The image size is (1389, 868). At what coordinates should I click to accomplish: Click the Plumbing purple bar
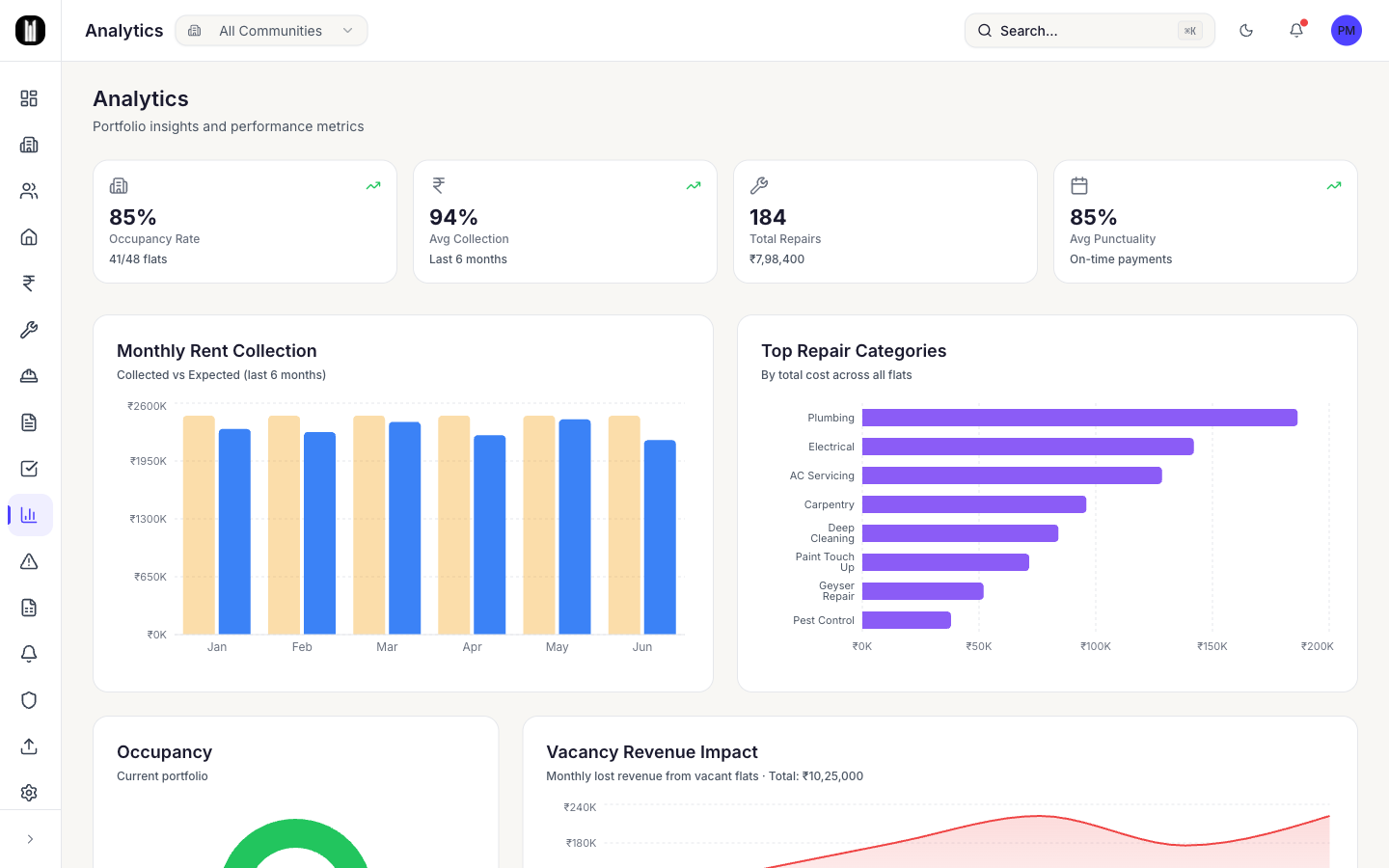pos(1079,418)
